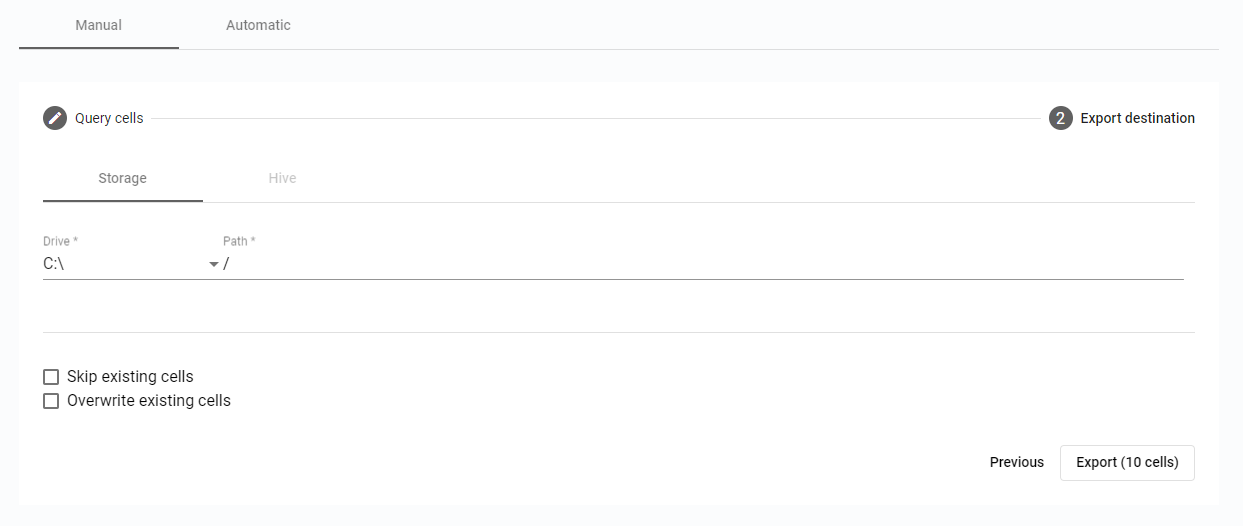Image resolution: width=1243 pixels, height=526 pixels.
Task: Click the stepper line between the steps
Action: tap(595, 118)
